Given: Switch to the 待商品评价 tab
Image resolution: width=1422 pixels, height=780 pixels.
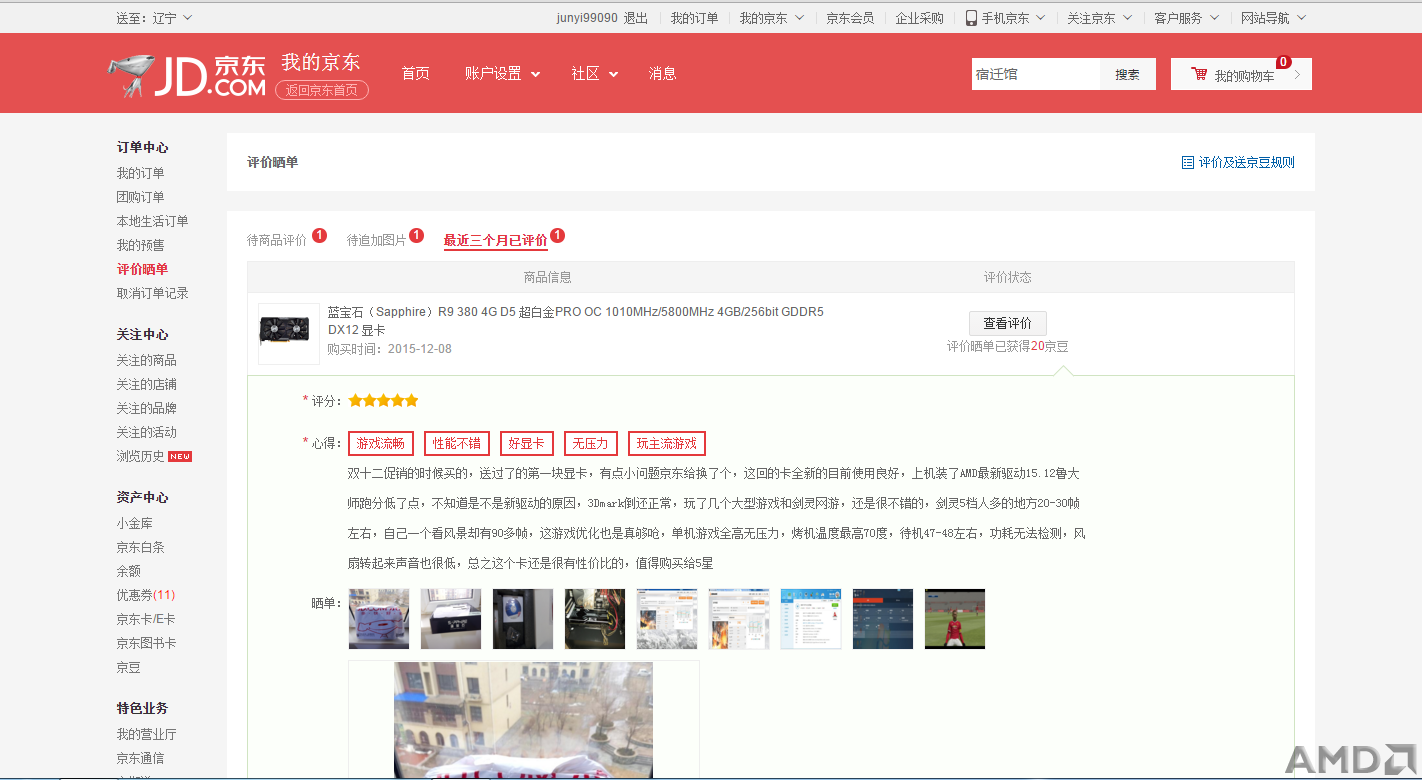Looking at the screenshot, I should click(277, 240).
